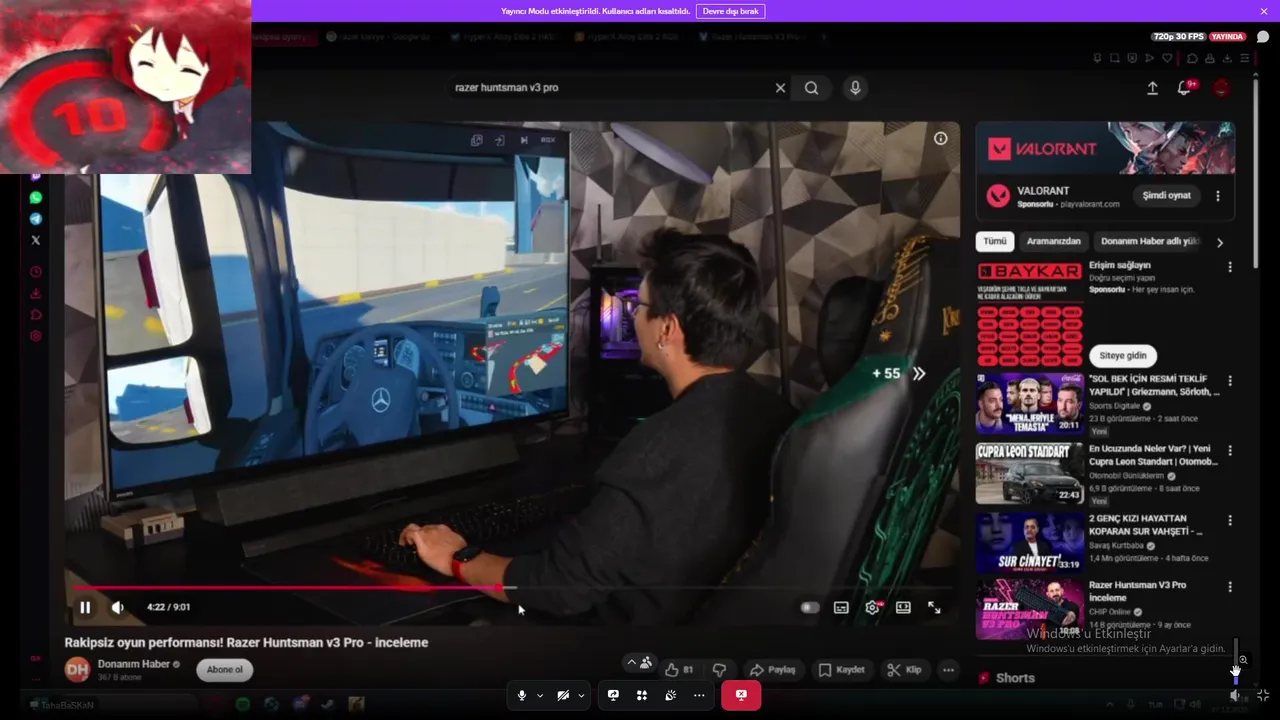Toggle subtitles in the video player
The width and height of the screenshot is (1280, 720).
coord(841,607)
